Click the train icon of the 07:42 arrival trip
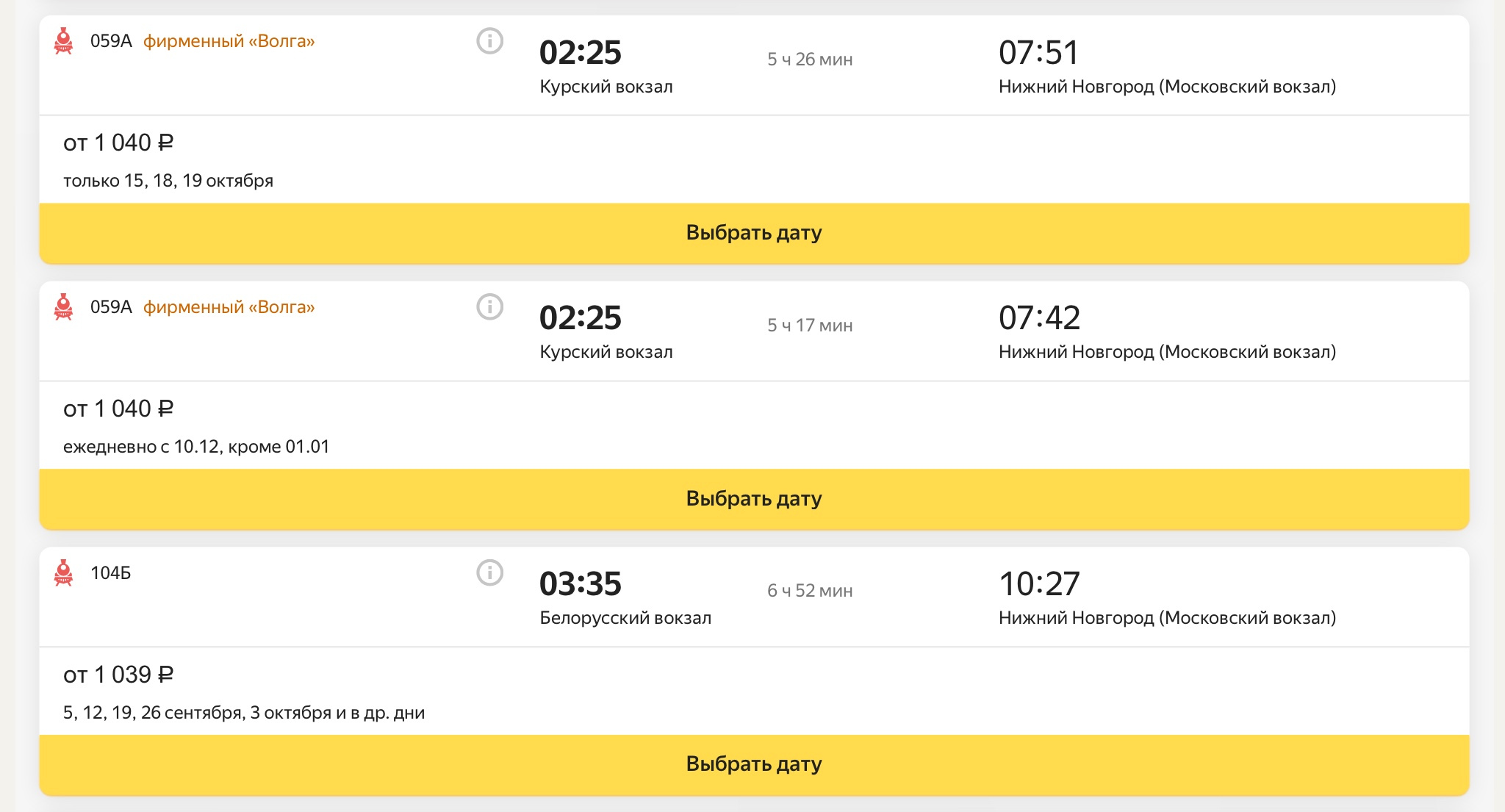1505x812 pixels. 64,307
